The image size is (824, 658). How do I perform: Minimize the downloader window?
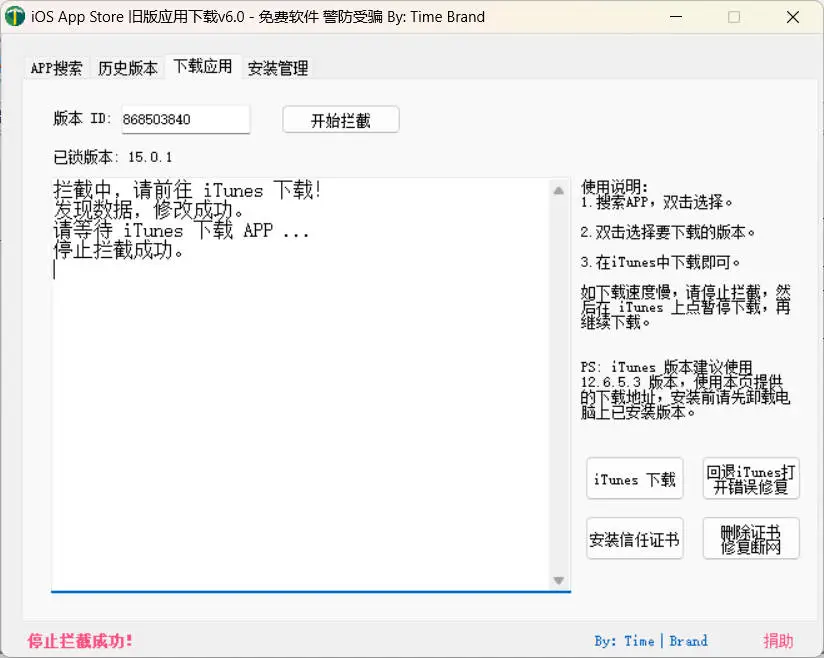[676, 17]
